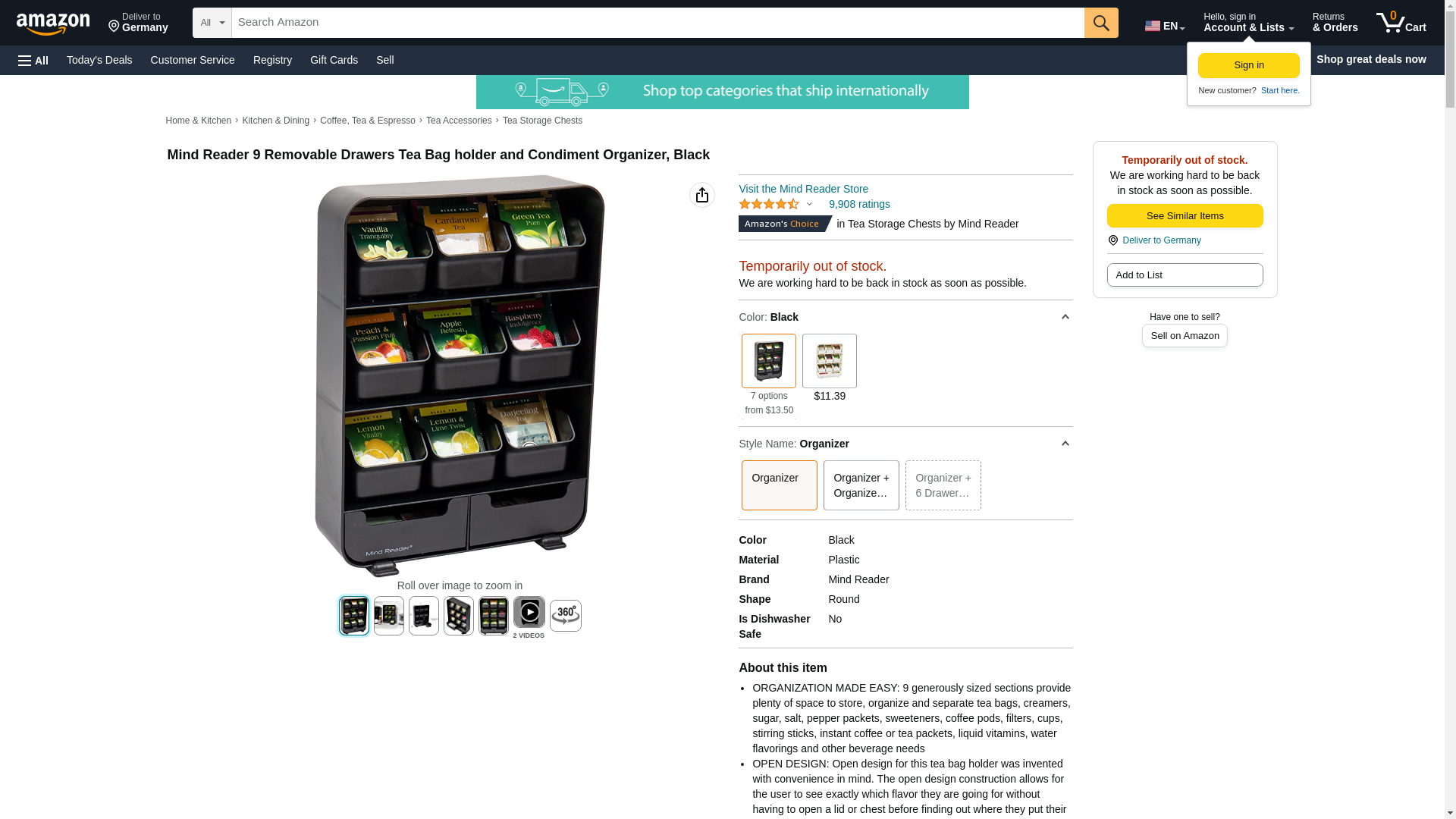Open the Amazon home logo
The image size is (1456, 819).
(53, 24)
